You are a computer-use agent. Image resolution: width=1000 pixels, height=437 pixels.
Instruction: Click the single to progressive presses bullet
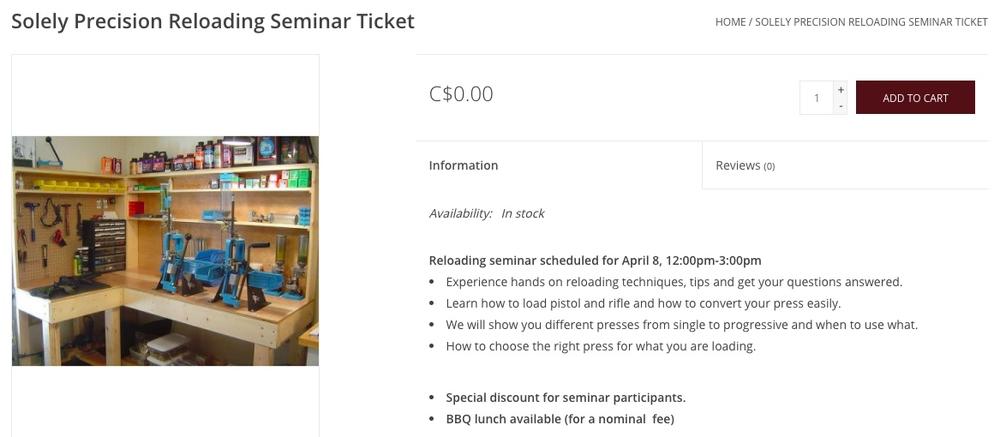tap(681, 324)
